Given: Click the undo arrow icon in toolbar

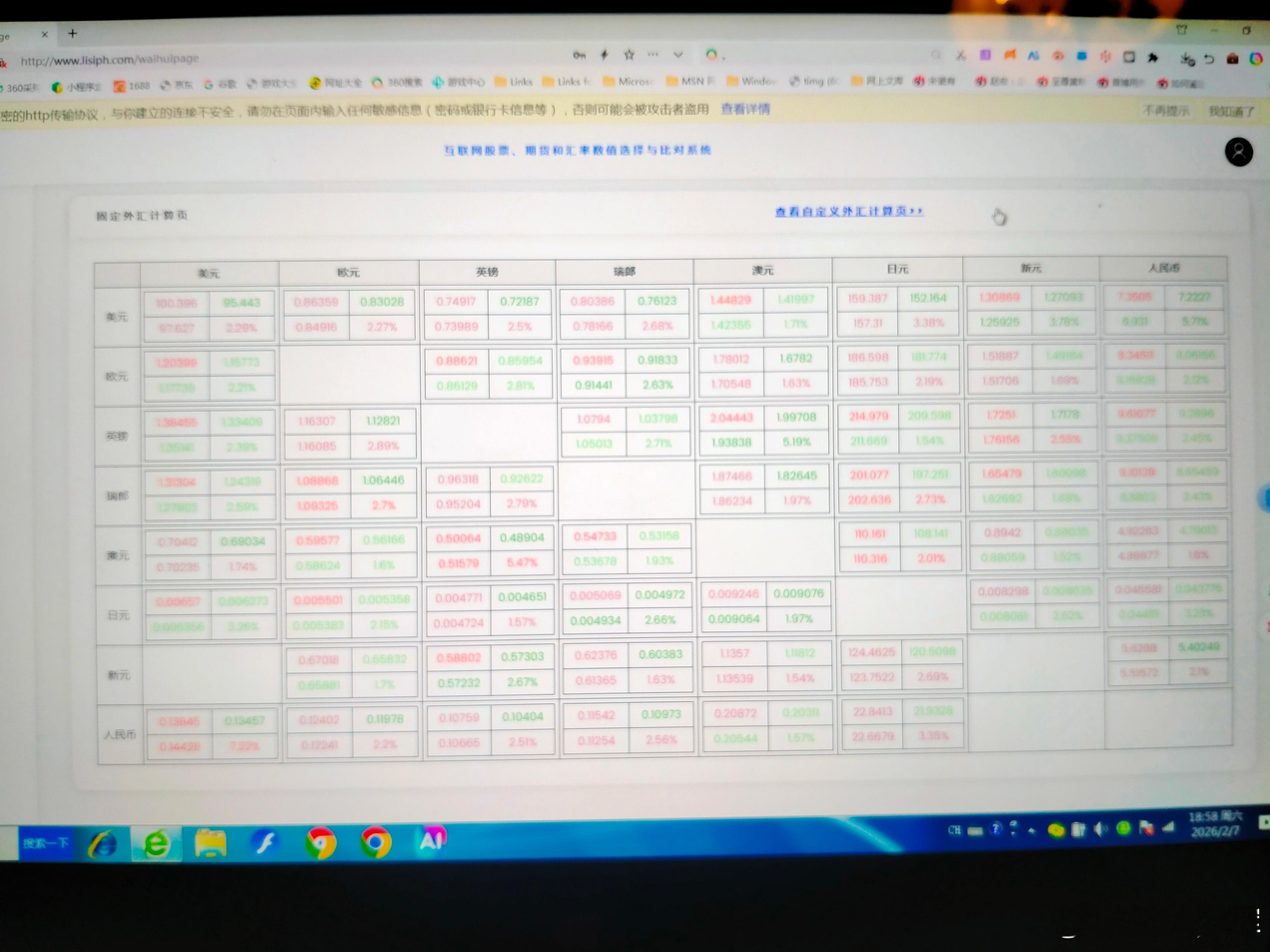Looking at the screenshot, I should pyautogui.click(x=1209, y=58).
